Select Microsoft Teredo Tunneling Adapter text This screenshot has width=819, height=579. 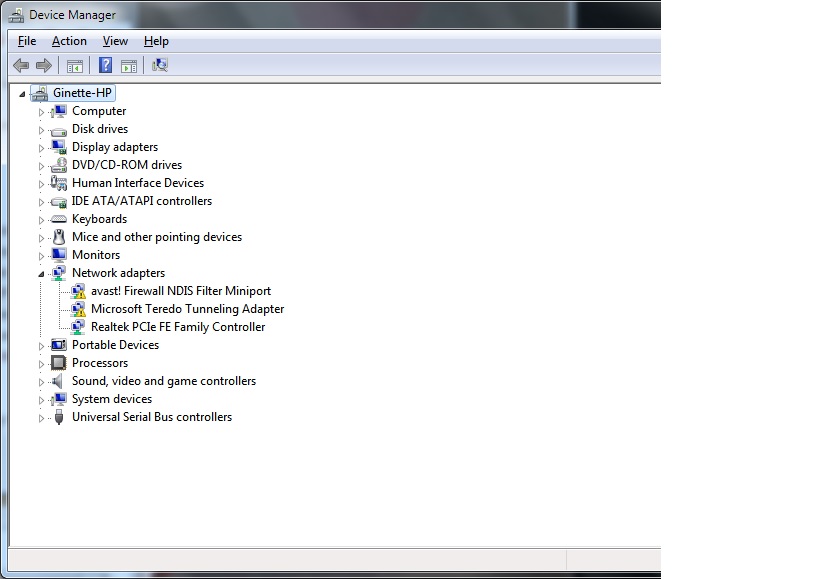[x=188, y=309]
